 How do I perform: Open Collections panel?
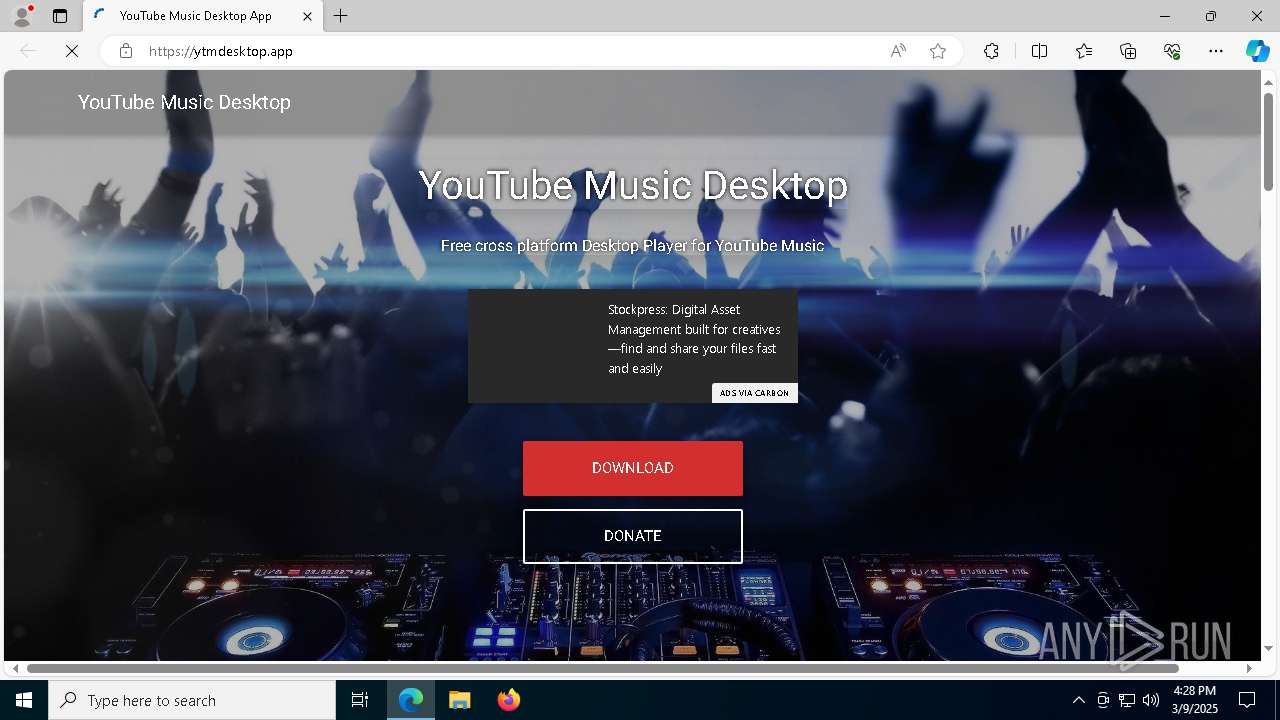point(1128,51)
